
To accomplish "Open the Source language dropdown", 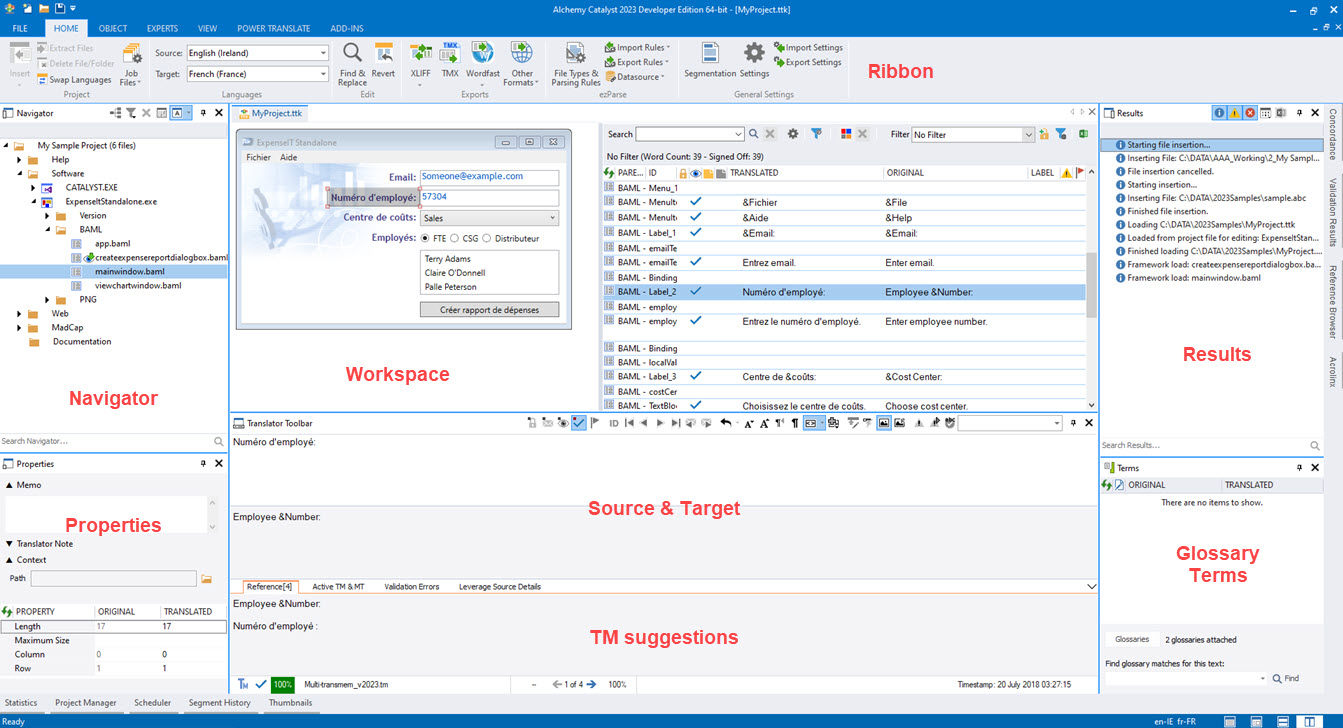I will click(x=322, y=53).
